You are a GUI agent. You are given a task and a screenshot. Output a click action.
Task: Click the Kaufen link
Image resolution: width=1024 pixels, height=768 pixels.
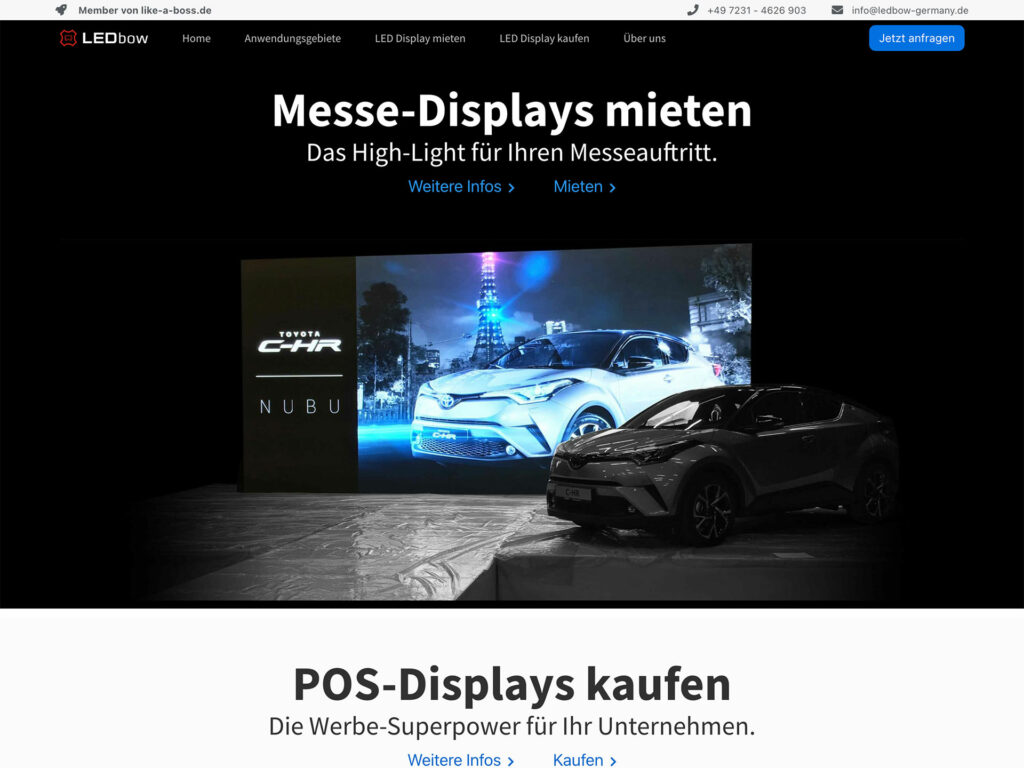click(584, 760)
